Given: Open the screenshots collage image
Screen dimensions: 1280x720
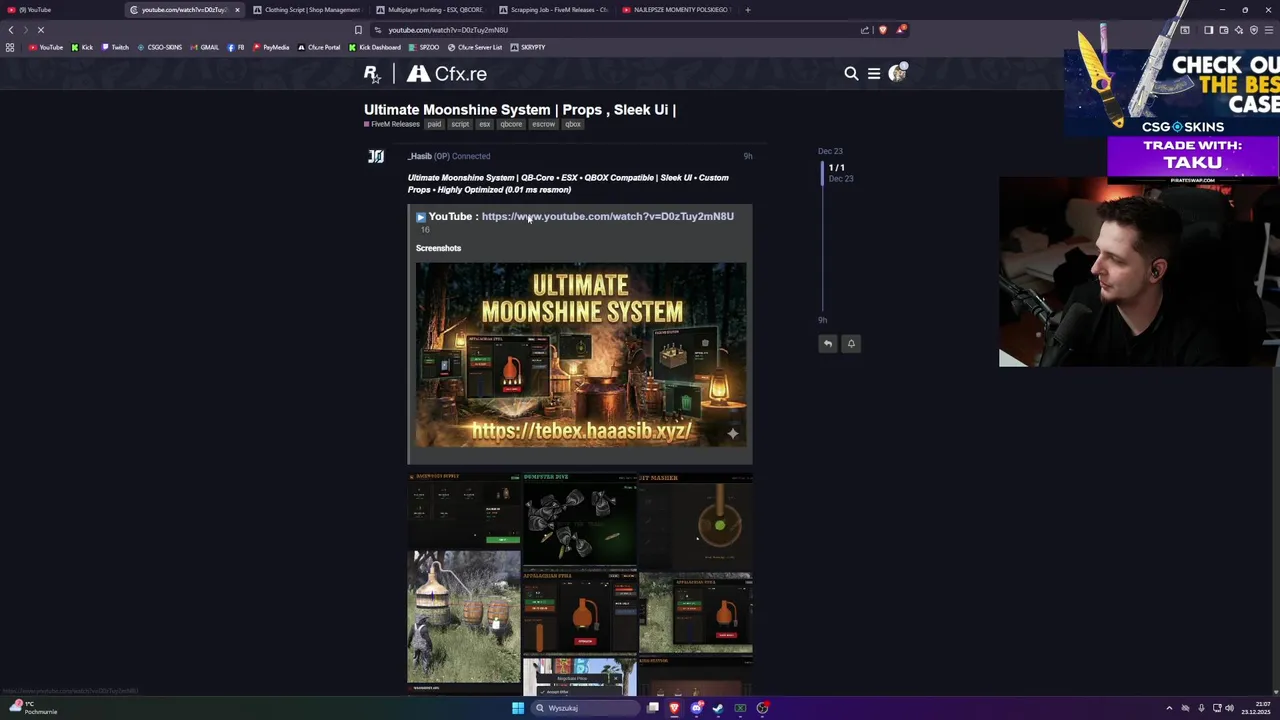Looking at the screenshot, I should 580,585.
